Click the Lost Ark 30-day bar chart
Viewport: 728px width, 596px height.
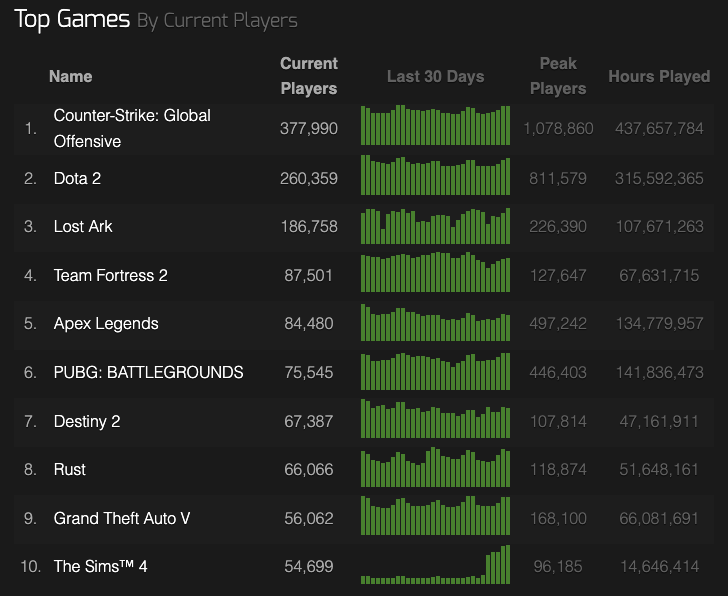pyautogui.click(x=436, y=226)
